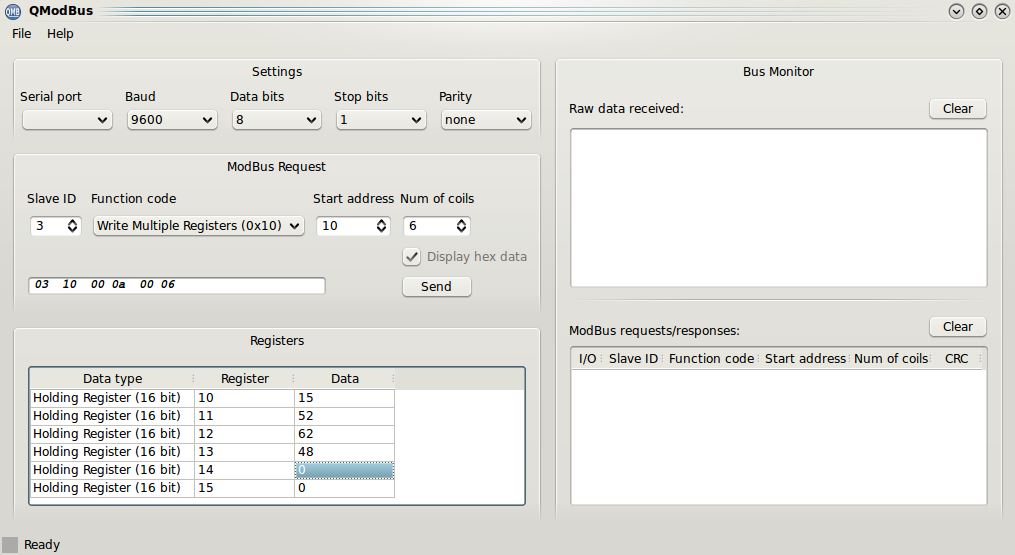
Task: Click register number cell 12
Action: 244,434
